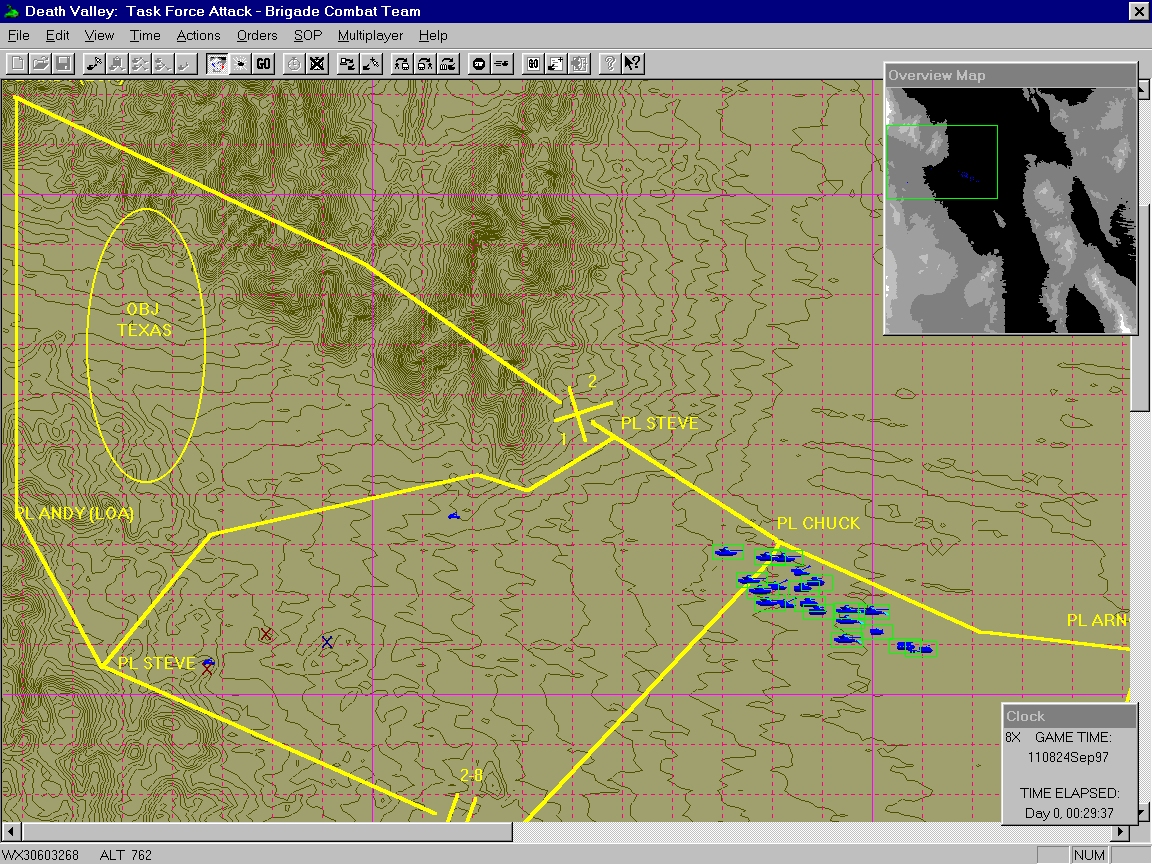
Task: Click the left arrow of horizontal scrollbar
Action: click(x=11, y=832)
